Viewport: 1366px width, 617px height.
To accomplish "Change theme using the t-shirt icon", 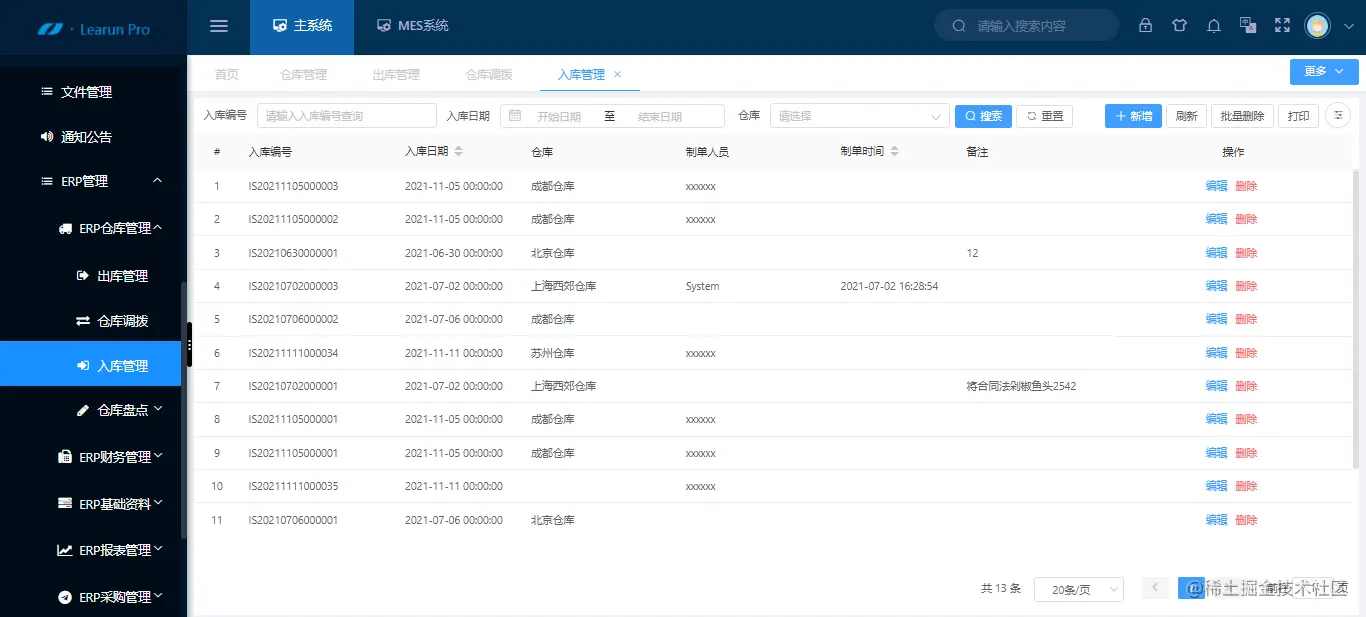I will coord(1179,25).
